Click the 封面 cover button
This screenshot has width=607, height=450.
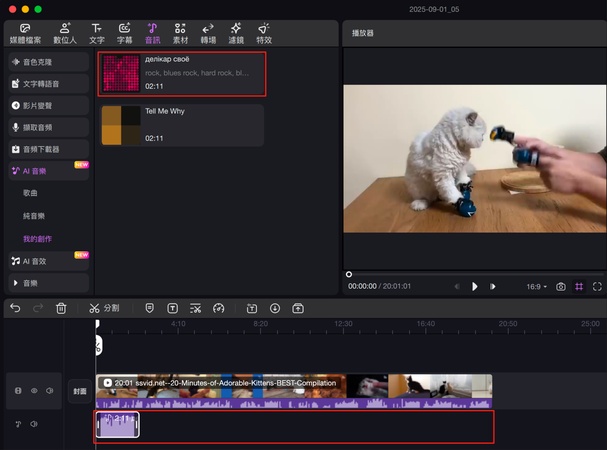pyautogui.click(x=80, y=392)
